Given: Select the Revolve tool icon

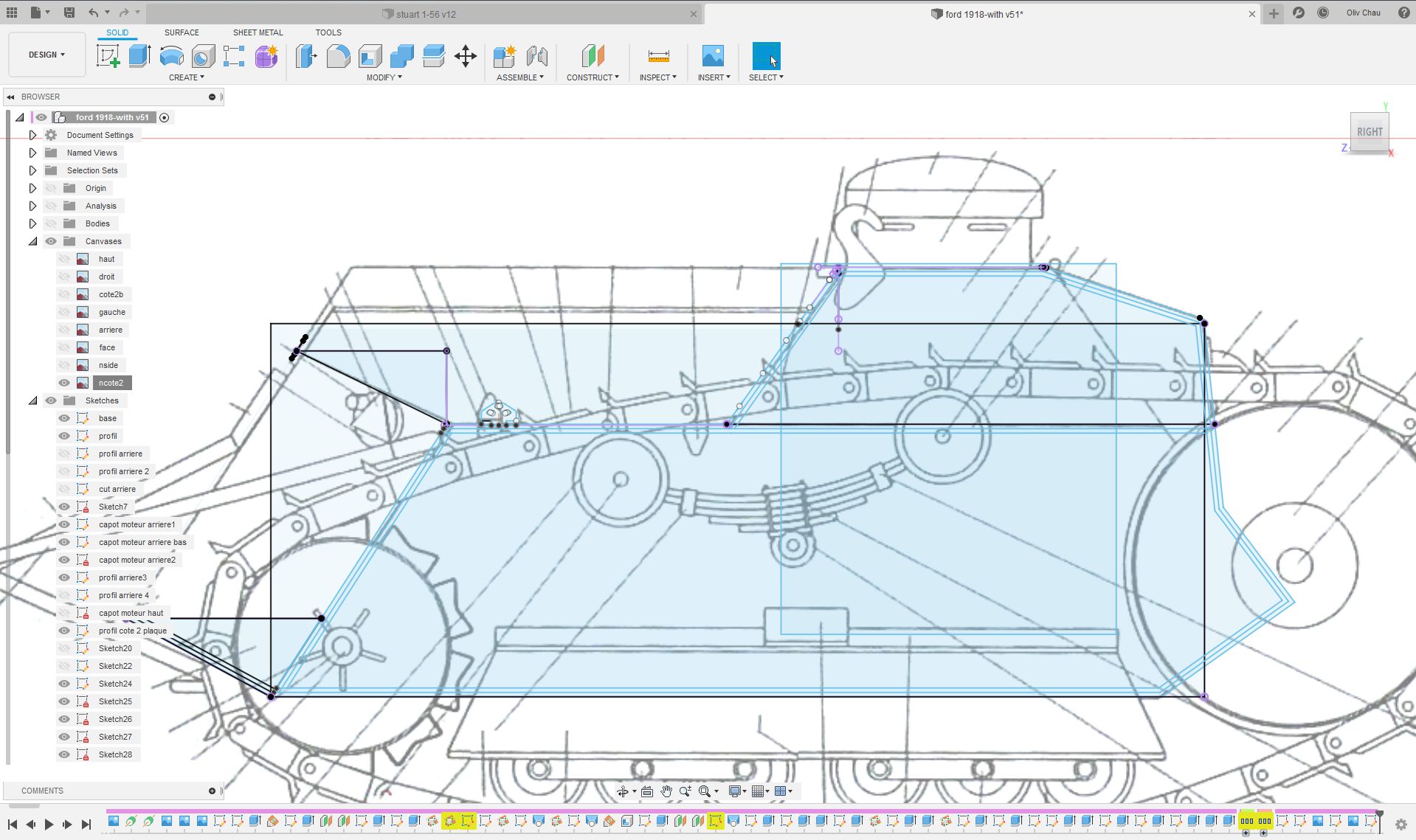Looking at the screenshot, I should (171, 56).
